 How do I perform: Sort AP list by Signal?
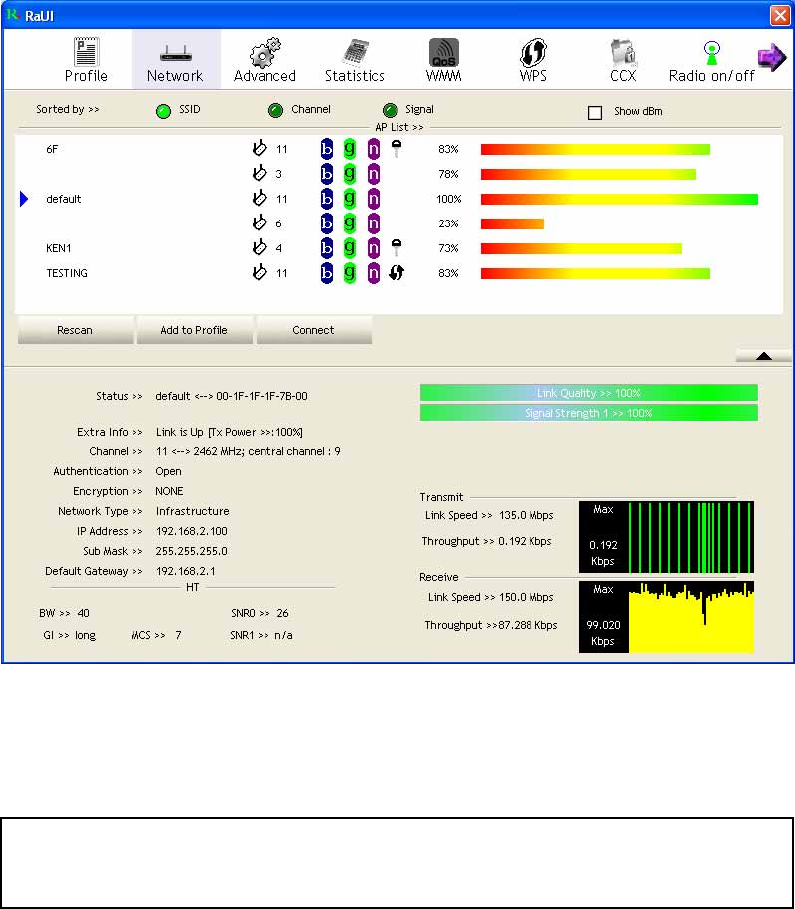391,110
